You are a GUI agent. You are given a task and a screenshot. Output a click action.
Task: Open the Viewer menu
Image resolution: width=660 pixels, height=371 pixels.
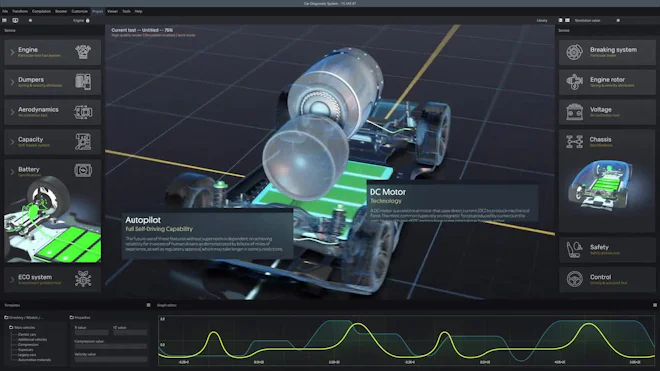coord(112,11)
